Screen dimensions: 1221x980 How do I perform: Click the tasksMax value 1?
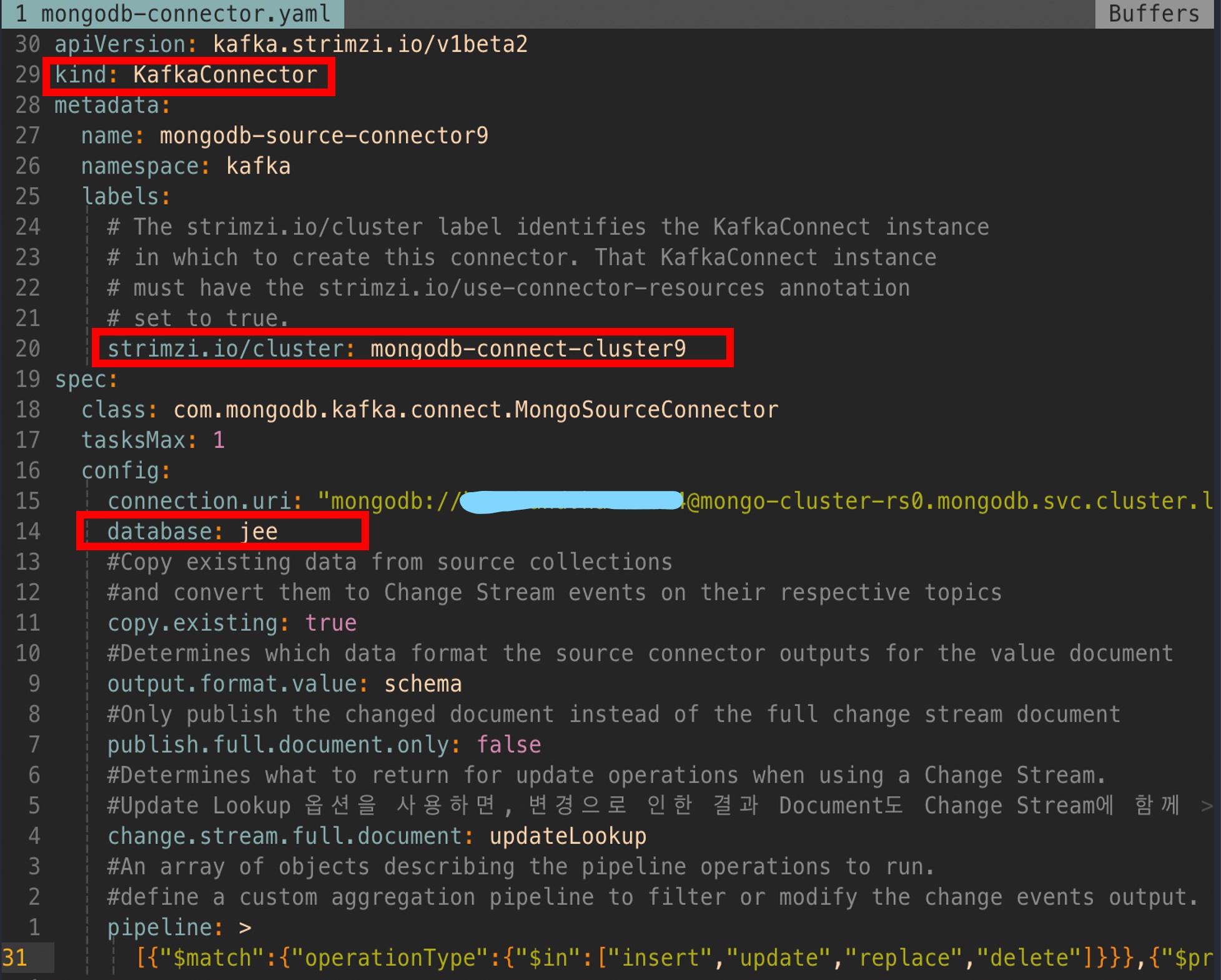click(219, 440)
